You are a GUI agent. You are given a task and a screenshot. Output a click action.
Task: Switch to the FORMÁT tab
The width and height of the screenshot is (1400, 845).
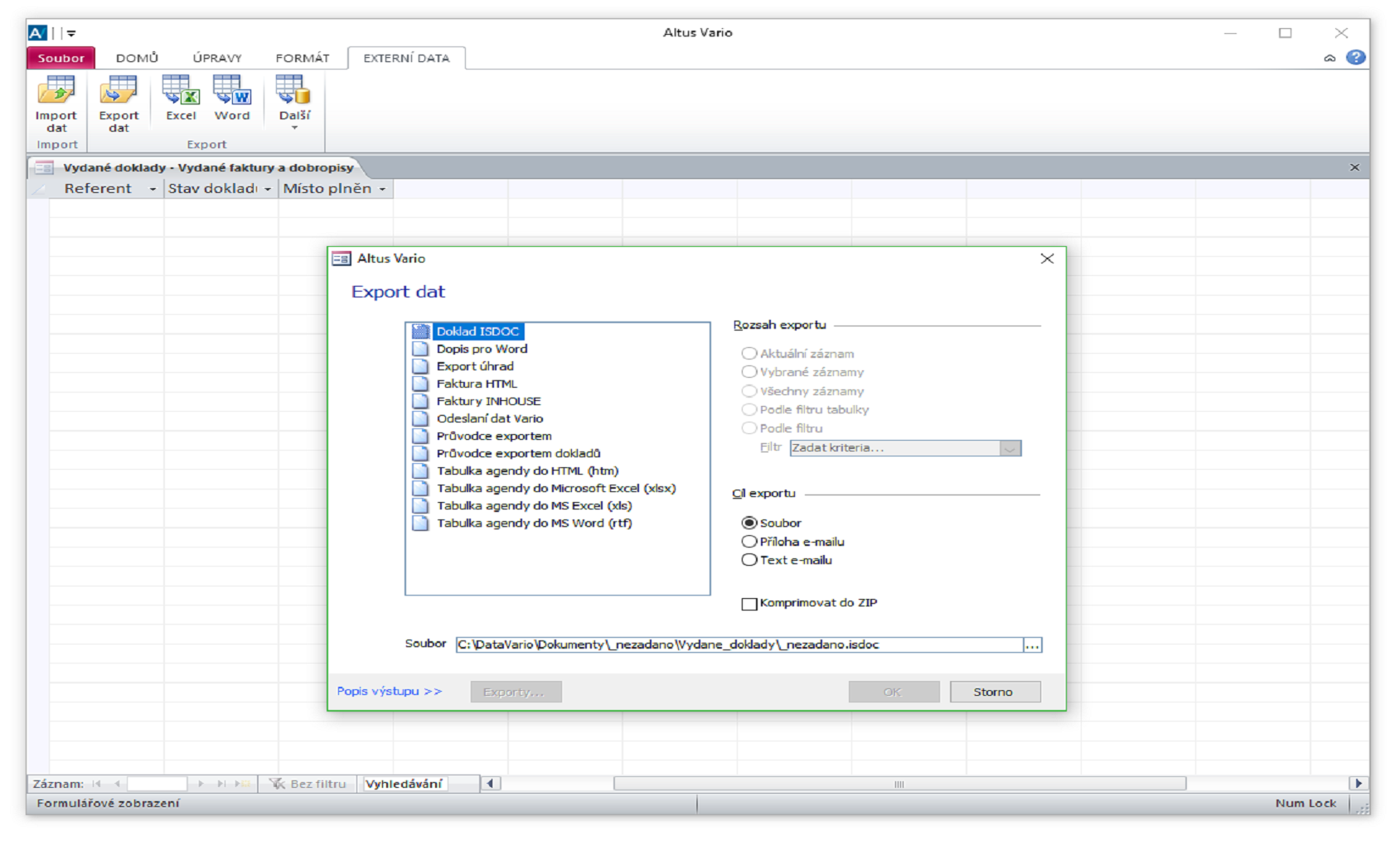(303, 58)
